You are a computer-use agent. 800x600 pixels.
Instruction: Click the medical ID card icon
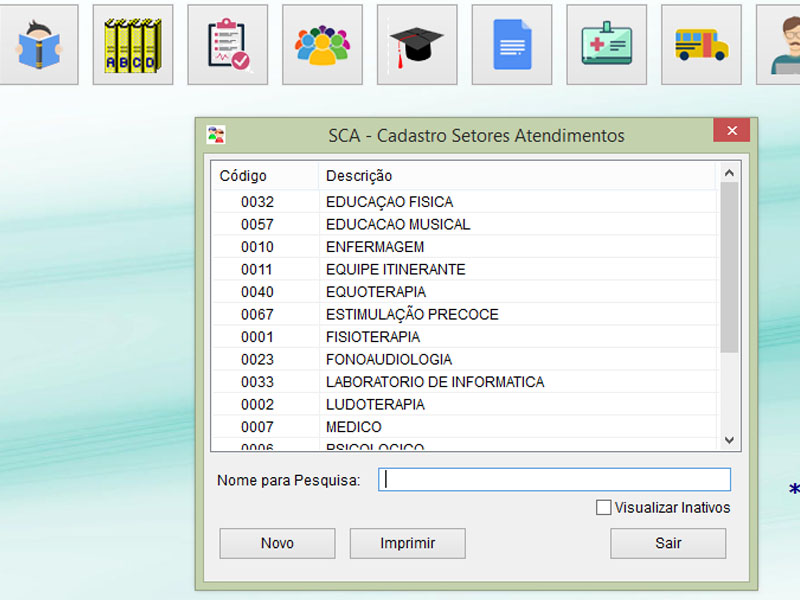606,45
